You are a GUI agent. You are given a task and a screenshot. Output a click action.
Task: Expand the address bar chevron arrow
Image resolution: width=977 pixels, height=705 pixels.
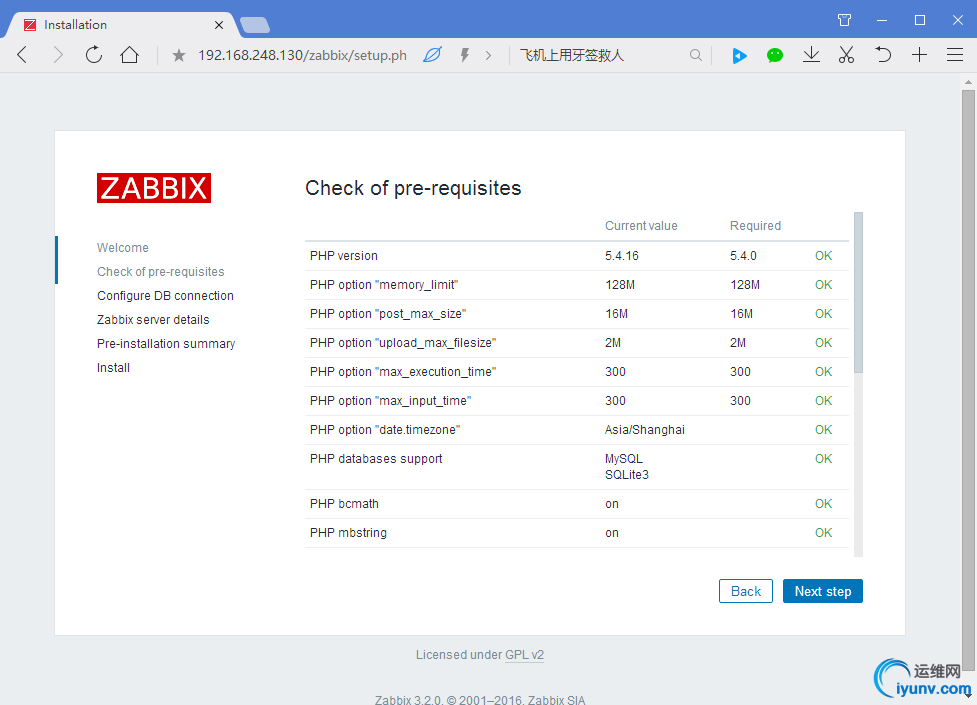(488, 55)
